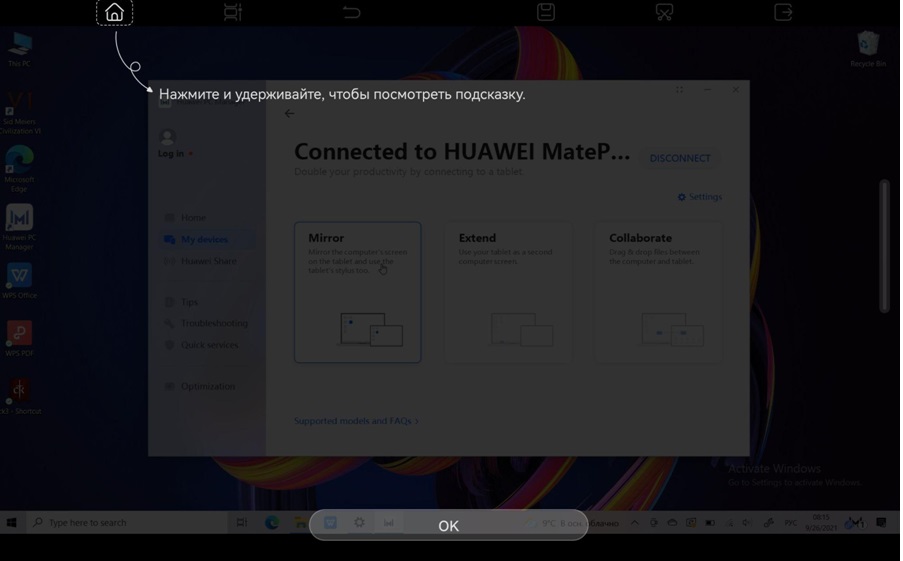Click the display layout icon in top bar
Screen dimensions: 903x561
pyautogui.click(x=233, y=13)
